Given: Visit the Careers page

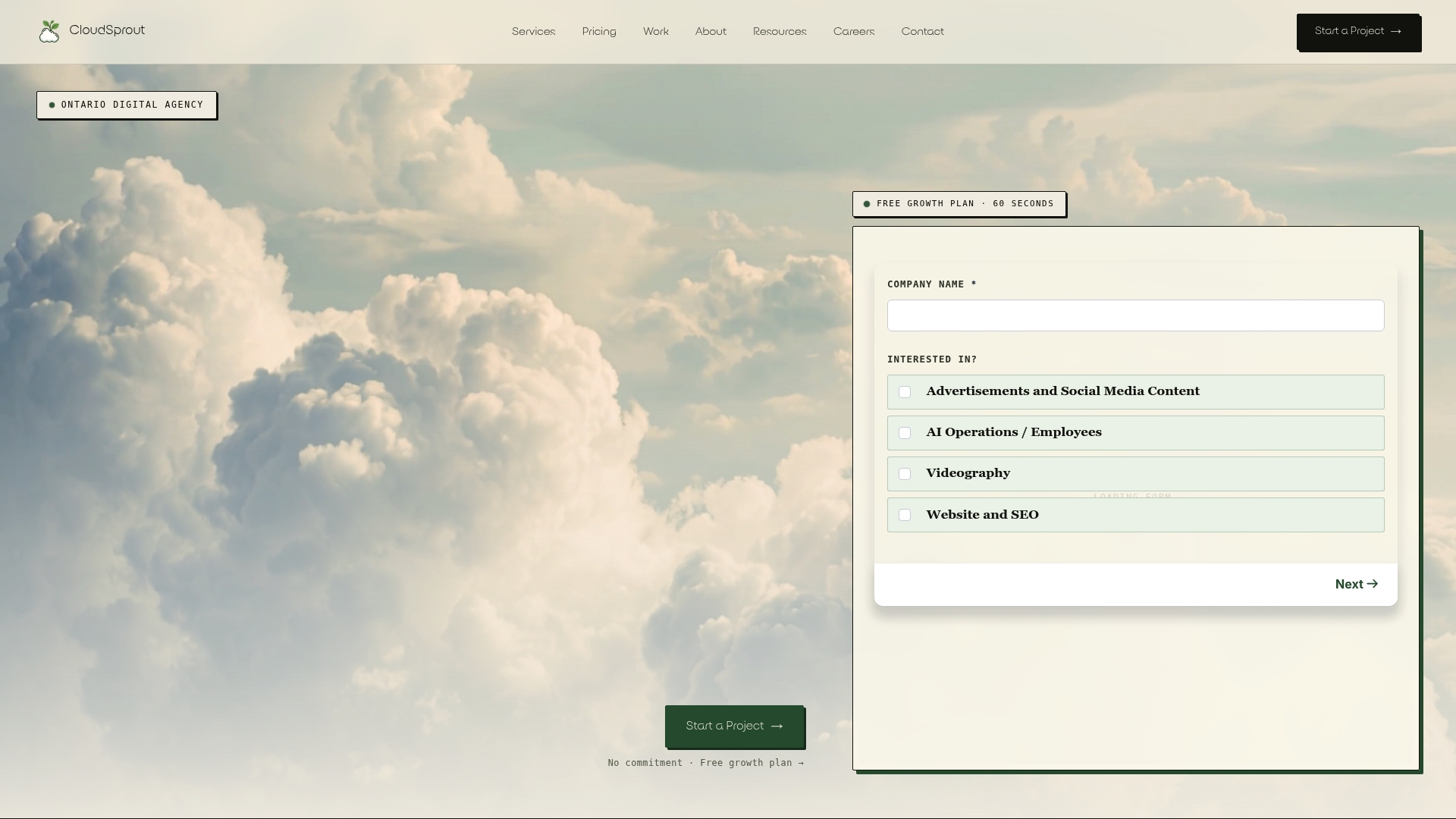Looking at the screenshot, I should tap(854, 32).
